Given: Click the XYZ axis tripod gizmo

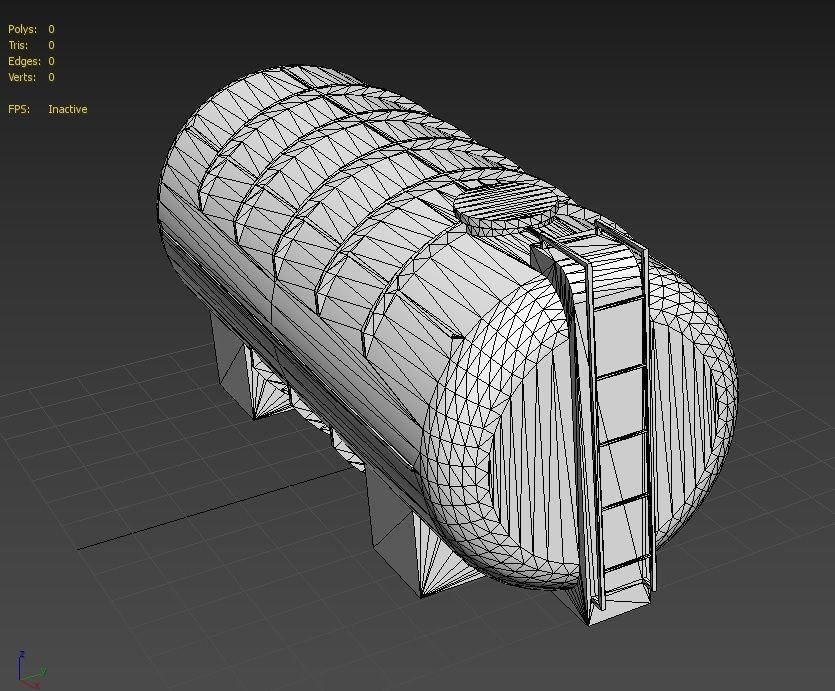Looking at the screenshot, I should click(30, 670).
